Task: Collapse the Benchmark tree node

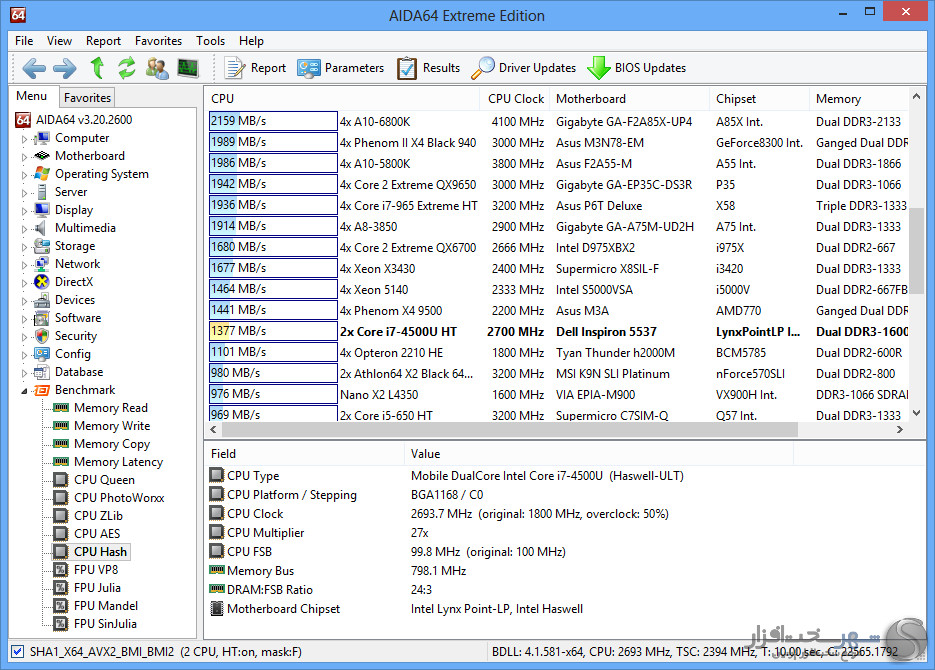Action: pyautogui.click(x=25, y=391)
